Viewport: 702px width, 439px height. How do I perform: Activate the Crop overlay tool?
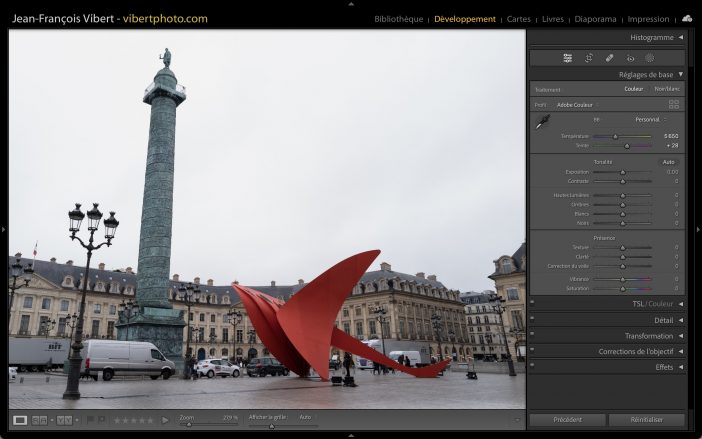click(x=589, y=58)
